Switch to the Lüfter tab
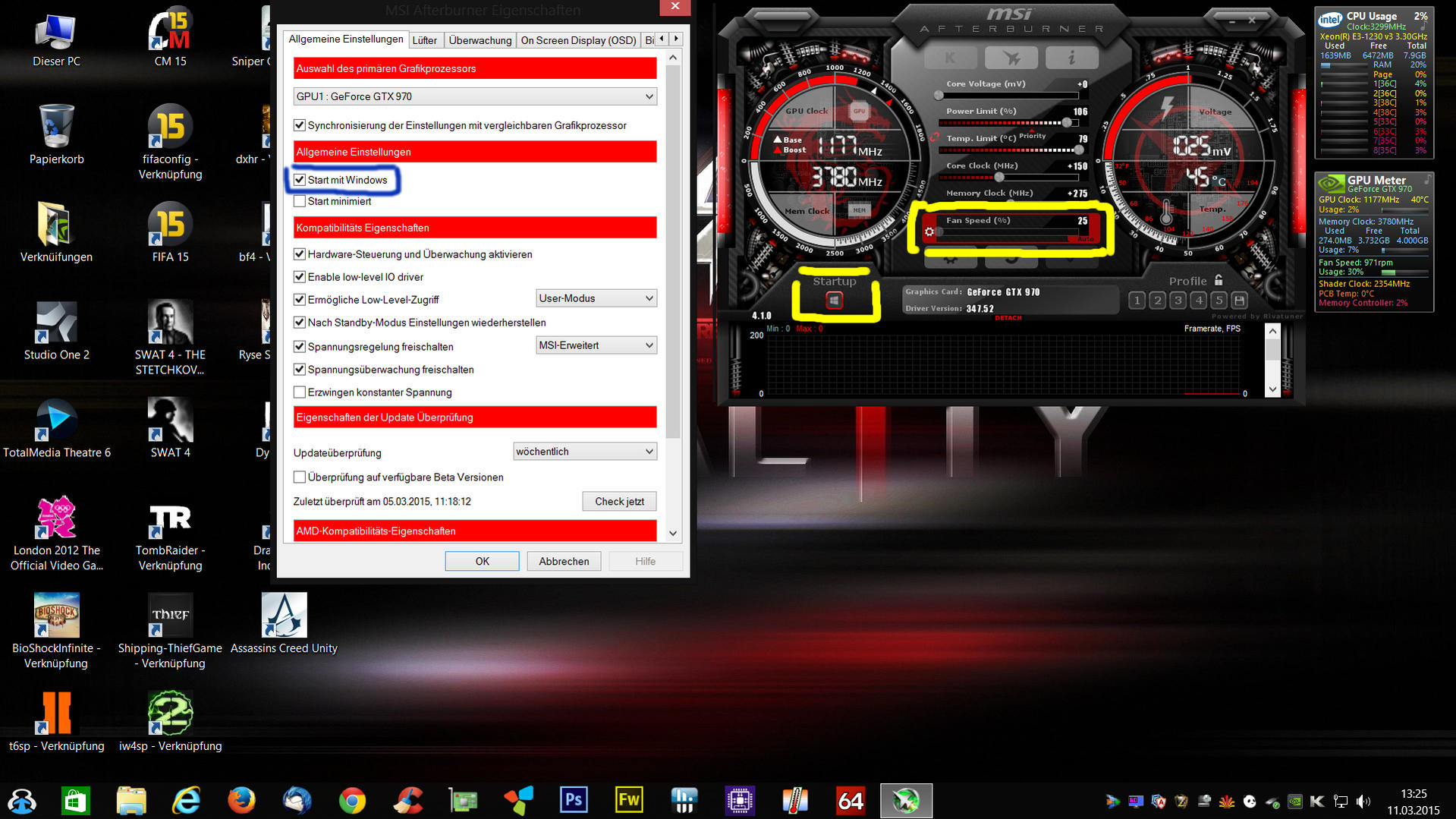This screenshot has width=1456, height=819. (425, 40)
